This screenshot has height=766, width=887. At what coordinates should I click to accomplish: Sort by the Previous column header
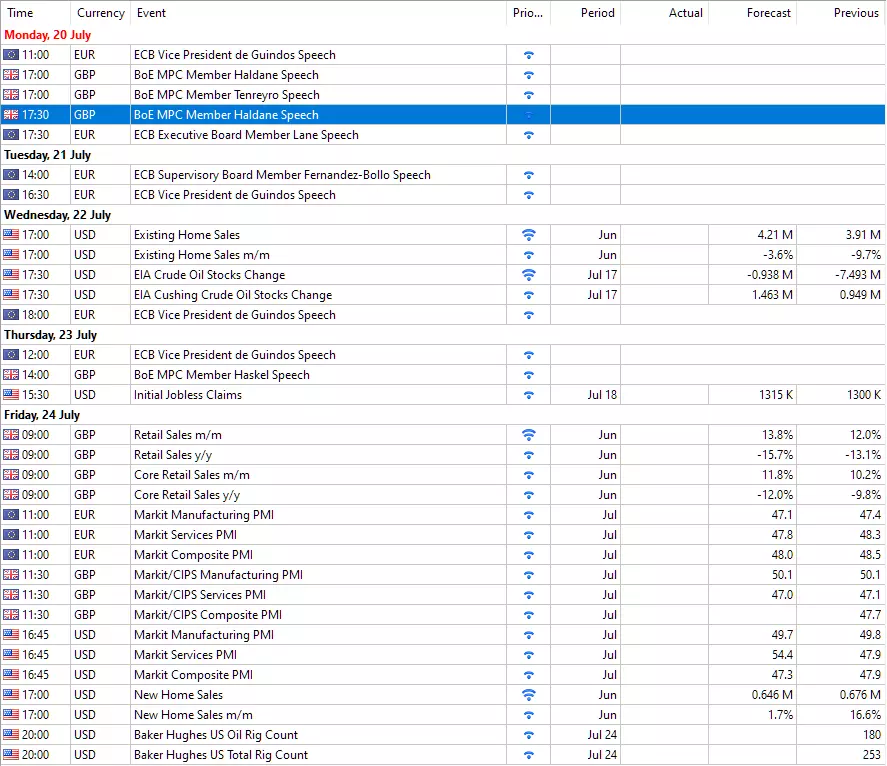click(x=841, y=12)
